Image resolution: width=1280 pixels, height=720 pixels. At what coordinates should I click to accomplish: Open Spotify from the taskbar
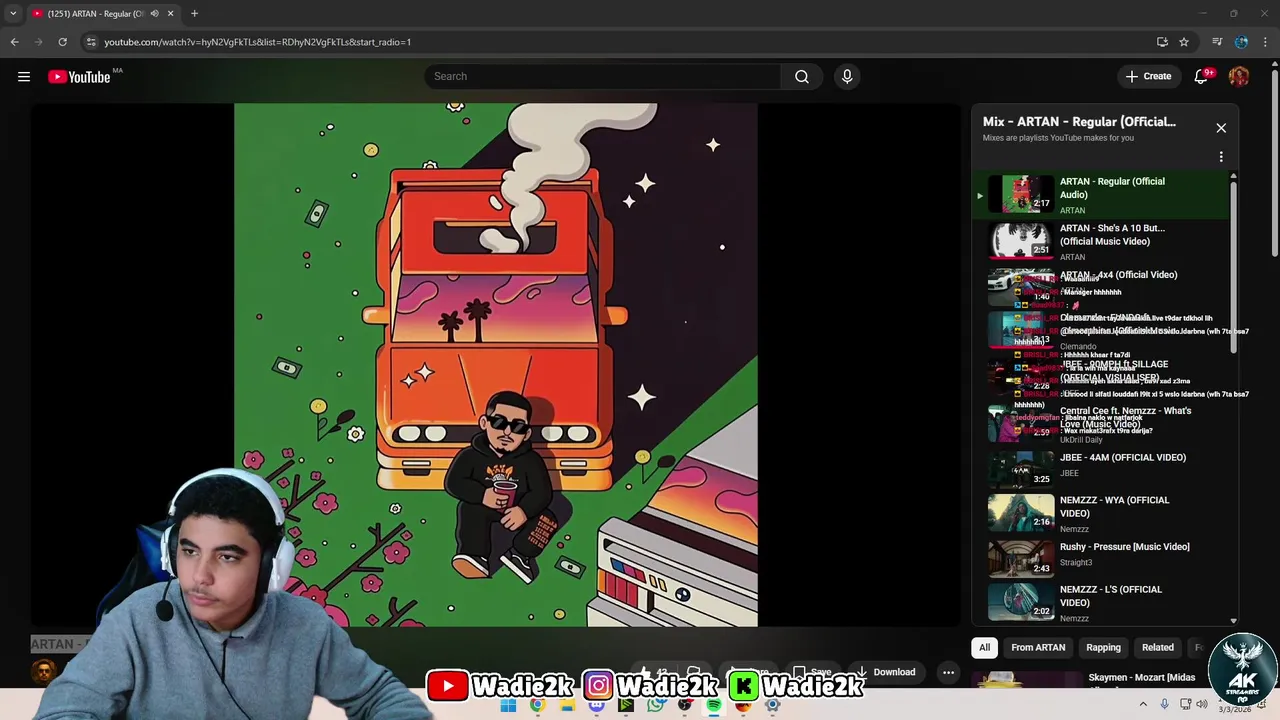[714, 705]
